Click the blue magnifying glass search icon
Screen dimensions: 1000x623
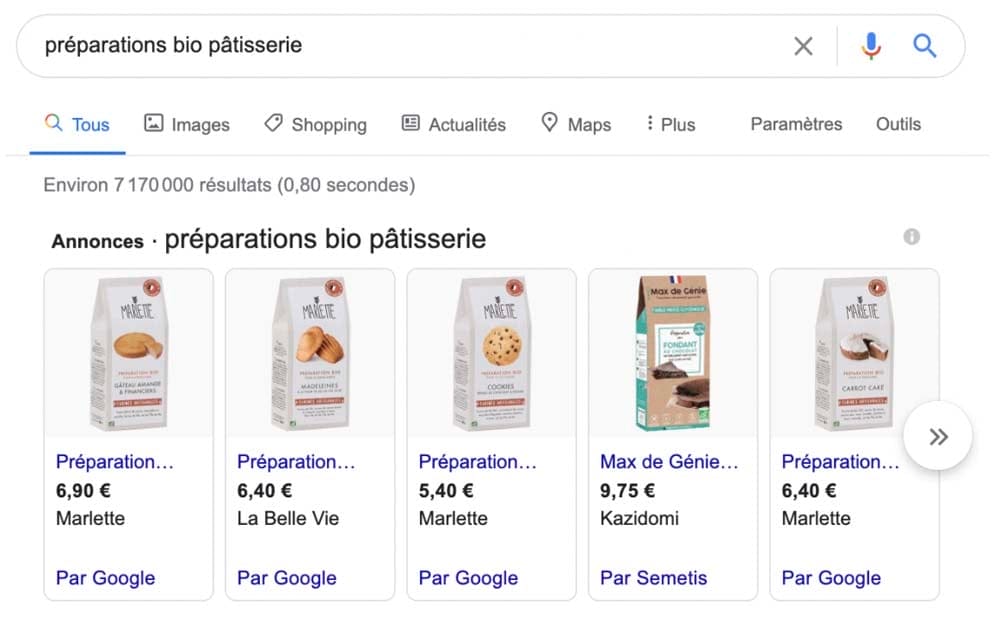[923, 45]
